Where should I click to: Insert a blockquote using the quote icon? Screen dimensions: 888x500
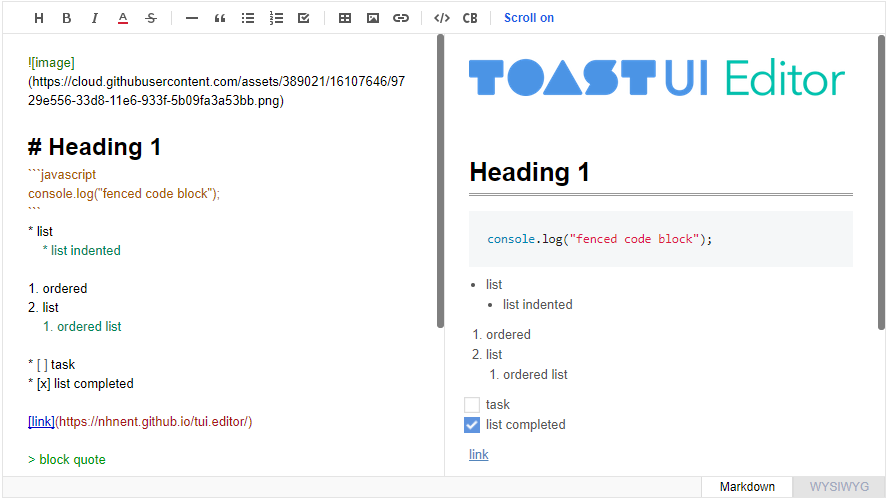(x=220, y=18)
